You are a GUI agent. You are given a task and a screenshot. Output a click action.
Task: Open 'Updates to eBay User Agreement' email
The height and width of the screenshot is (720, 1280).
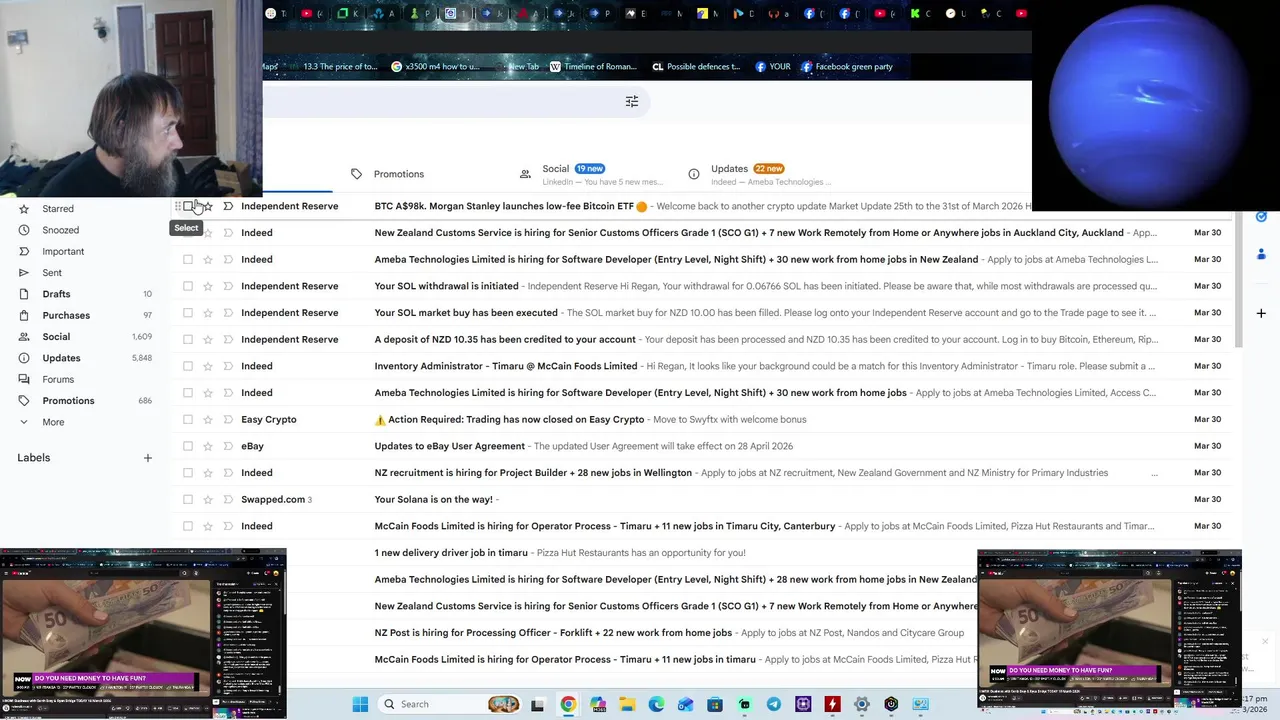[449, 446]
